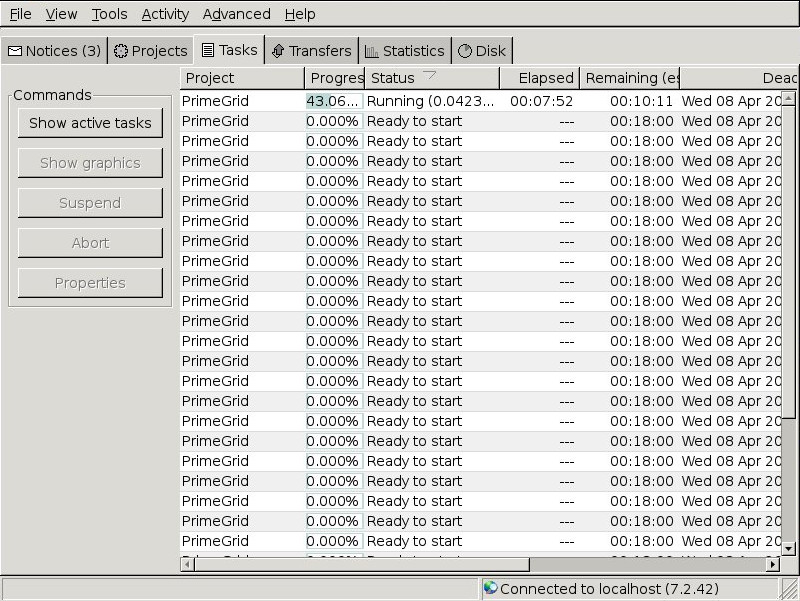Click the Status column sort arrow
Screen dimensions: 800x601
(430, 76)
